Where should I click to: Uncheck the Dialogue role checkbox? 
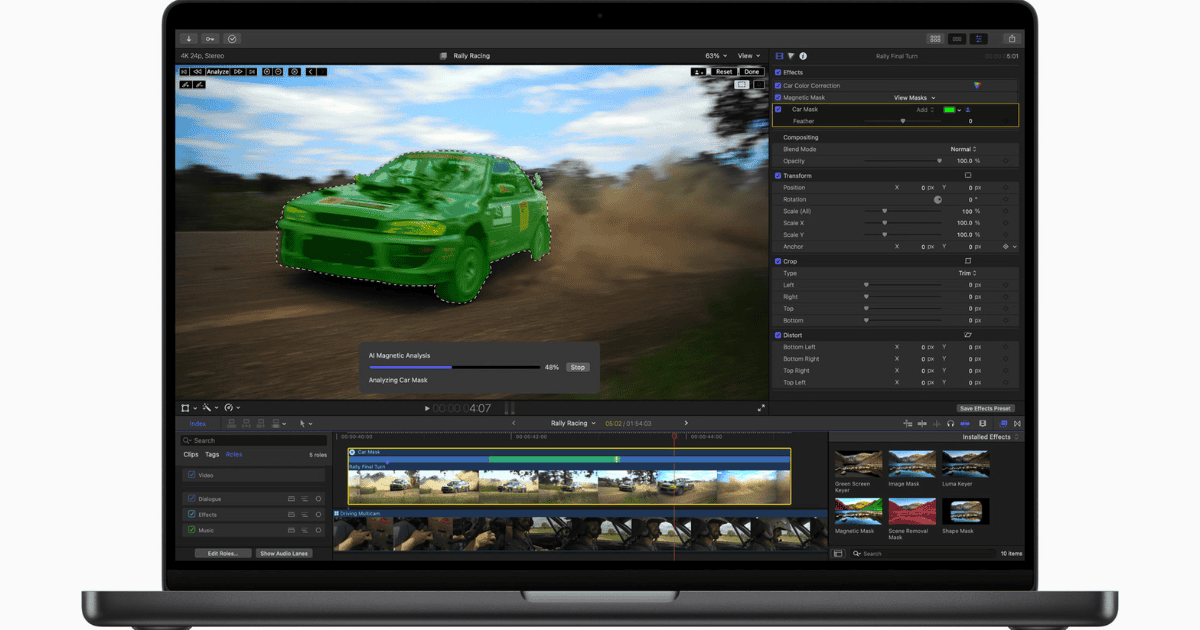point(191,498)
